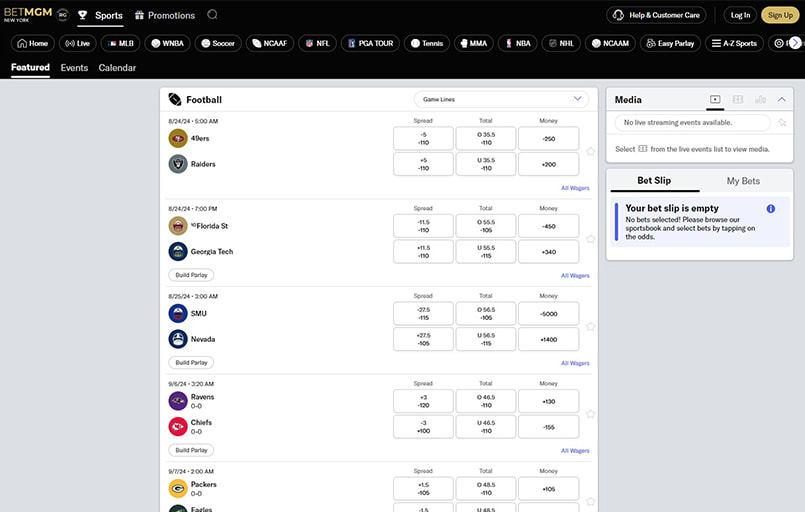
Task: Open All Wagers for Ravens vs Chiefs
Action: (x=575, y=450)
